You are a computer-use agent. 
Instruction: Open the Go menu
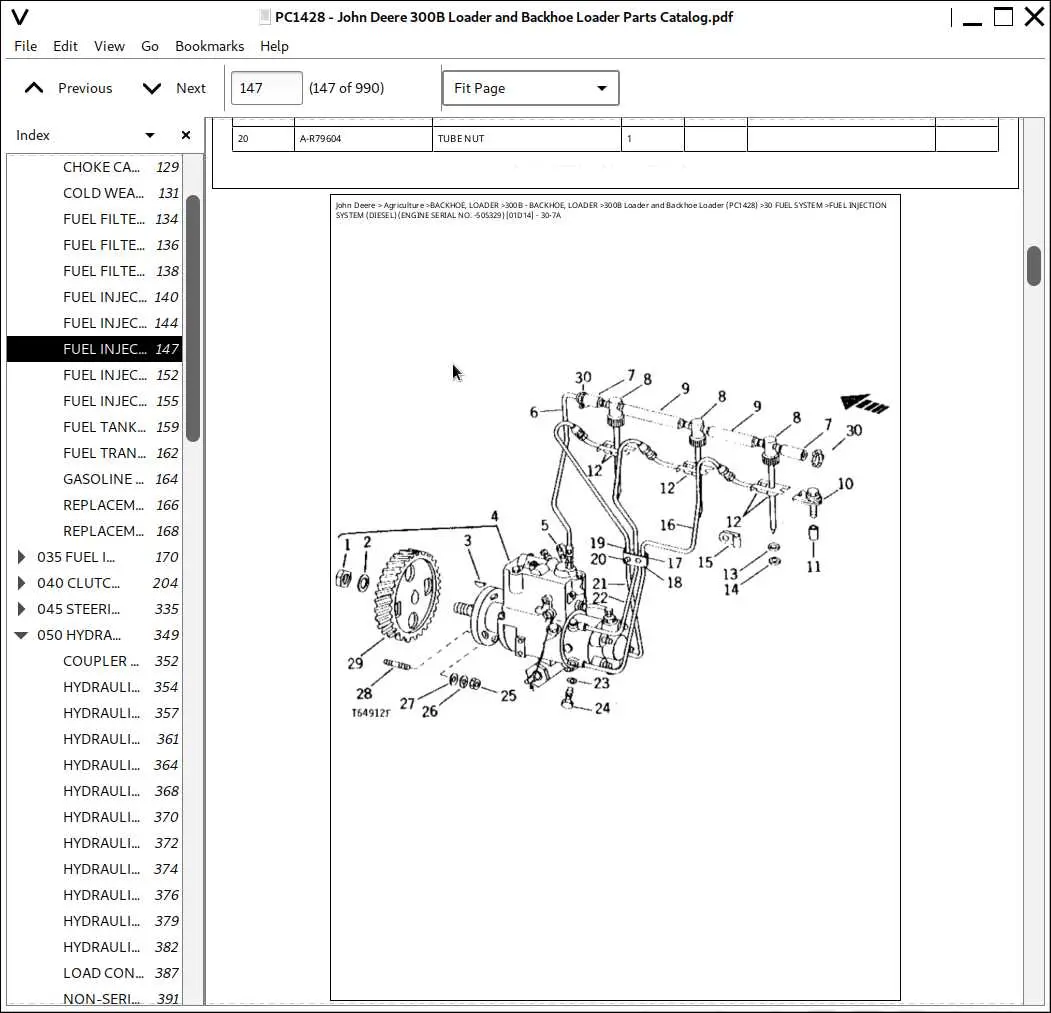point(149,46)
